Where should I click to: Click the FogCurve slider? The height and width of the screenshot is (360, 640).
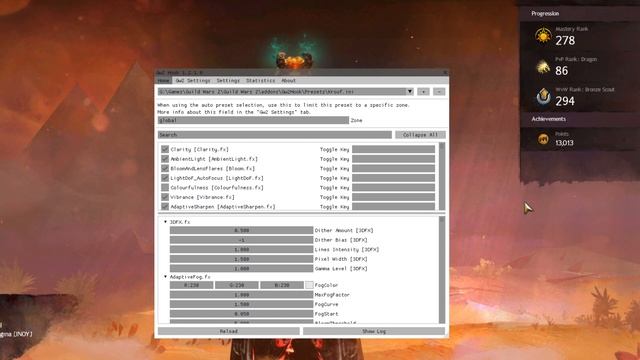pyautogui.click(x=241, y=304)
